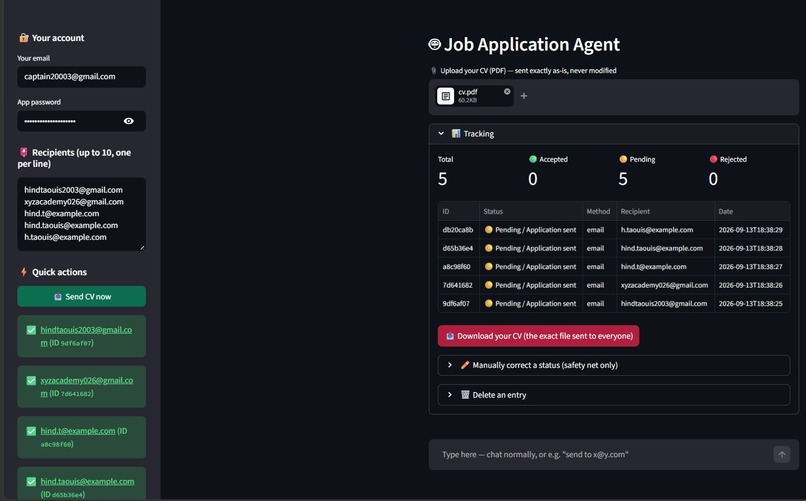This screenshot has height=501, width=806.
Task: Click the Total count value 5
Action: 443,179
